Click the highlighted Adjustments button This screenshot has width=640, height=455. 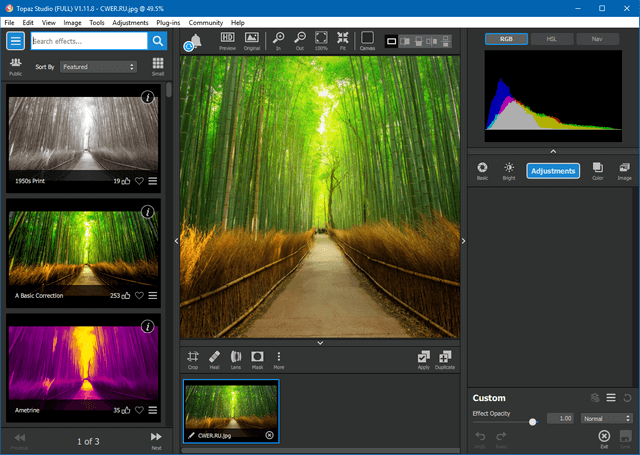click(x=553, y=171)
